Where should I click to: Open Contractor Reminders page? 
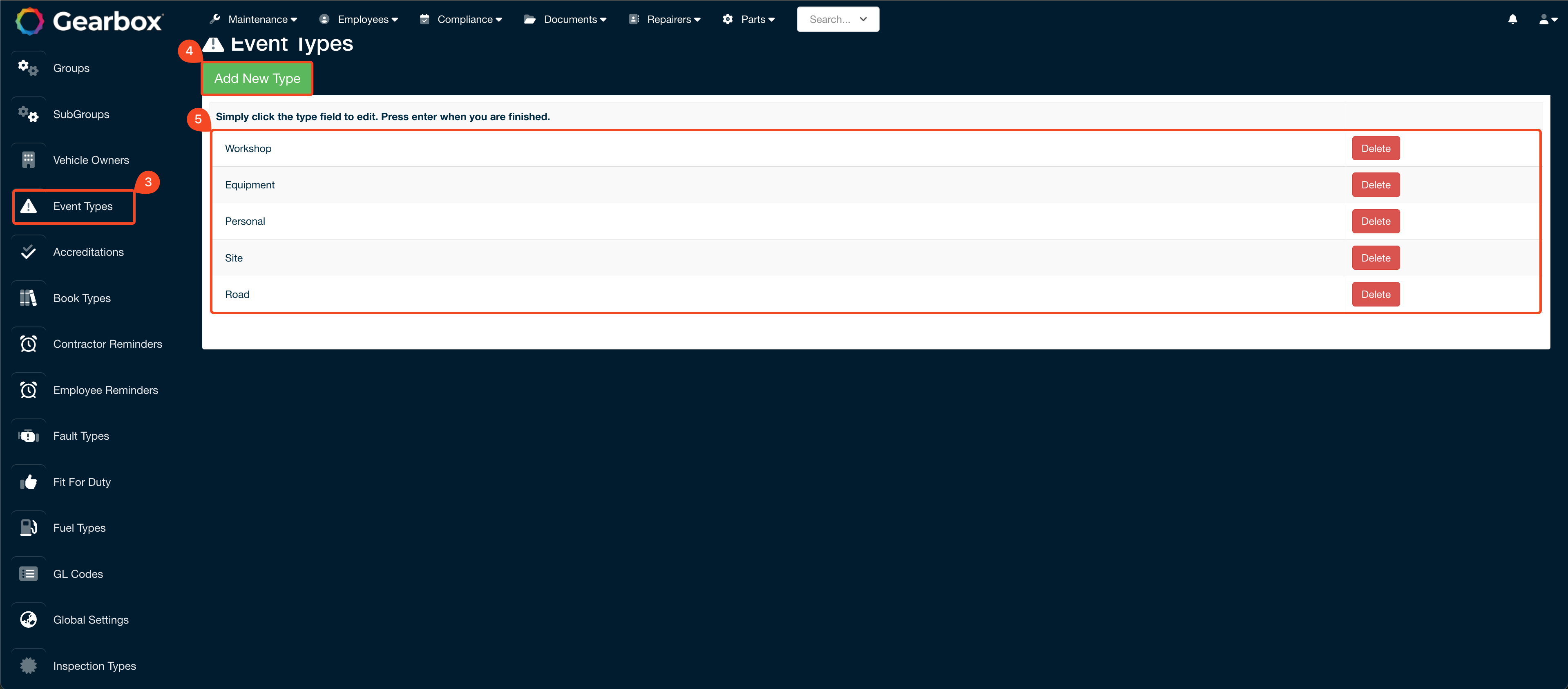click(x=108, y=344)
